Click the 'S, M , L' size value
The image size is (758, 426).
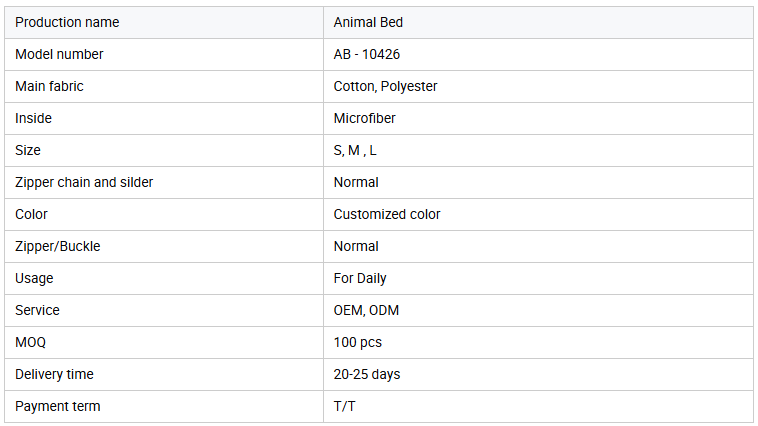click(355, 150)
